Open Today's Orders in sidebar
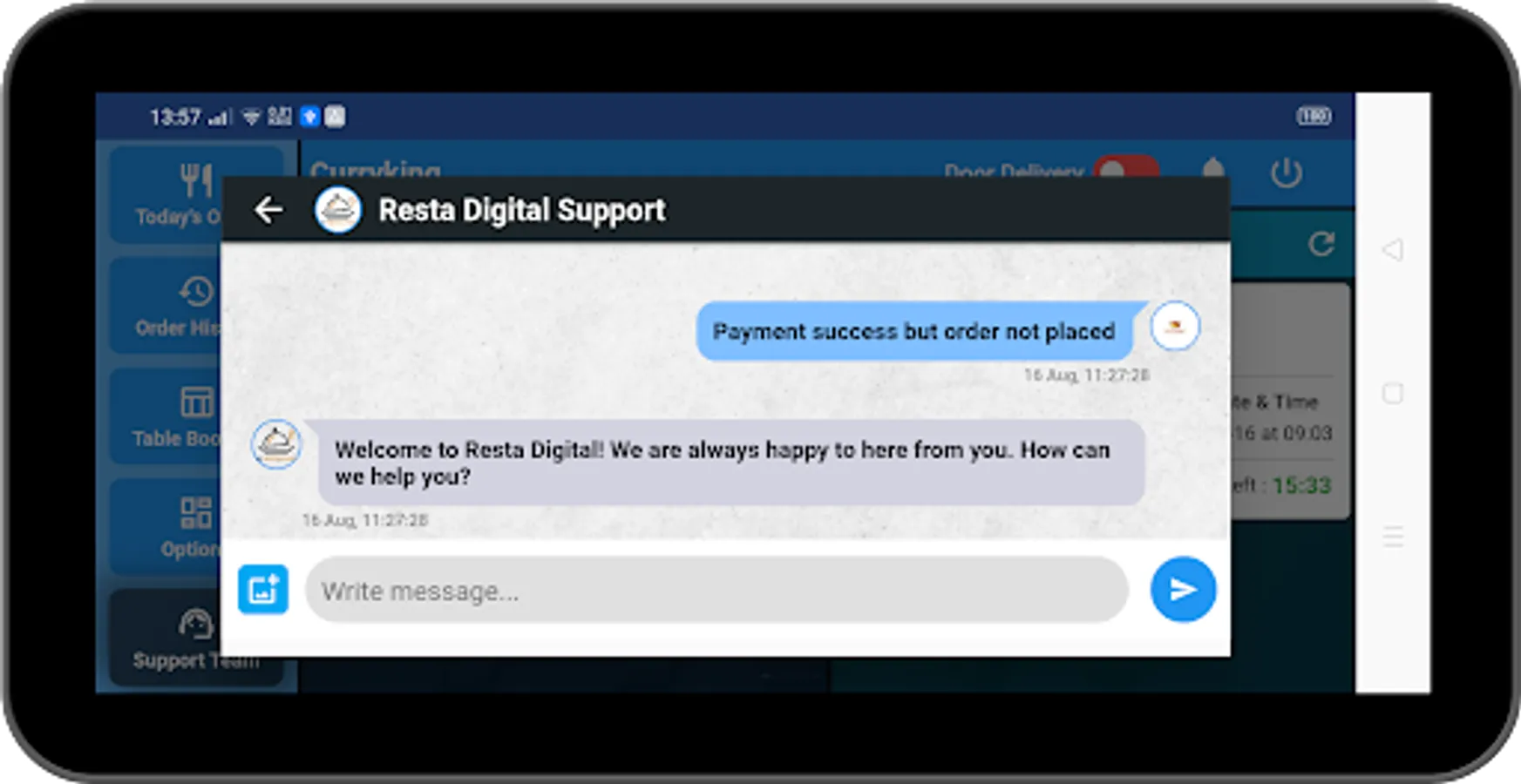The image size is (1521, 784). (166, 194)
